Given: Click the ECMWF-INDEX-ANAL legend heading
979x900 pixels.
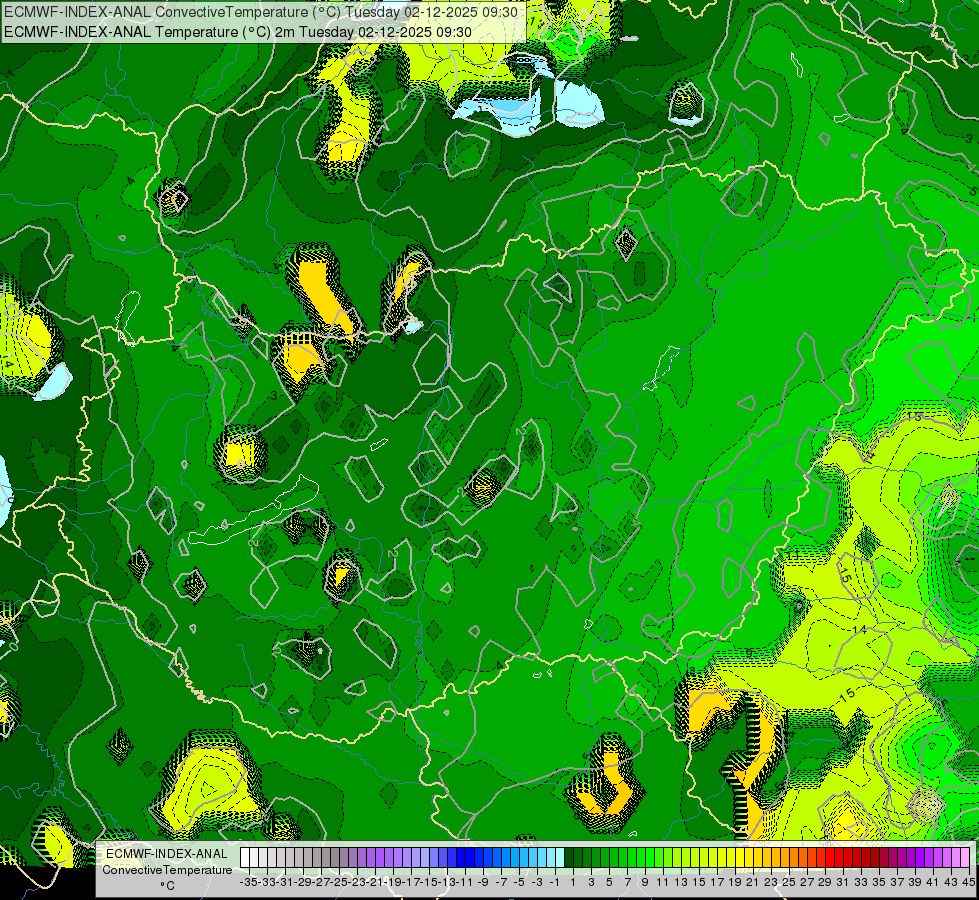Looking at the screenshot, I should pyautogui.click(x=167, y=854).
